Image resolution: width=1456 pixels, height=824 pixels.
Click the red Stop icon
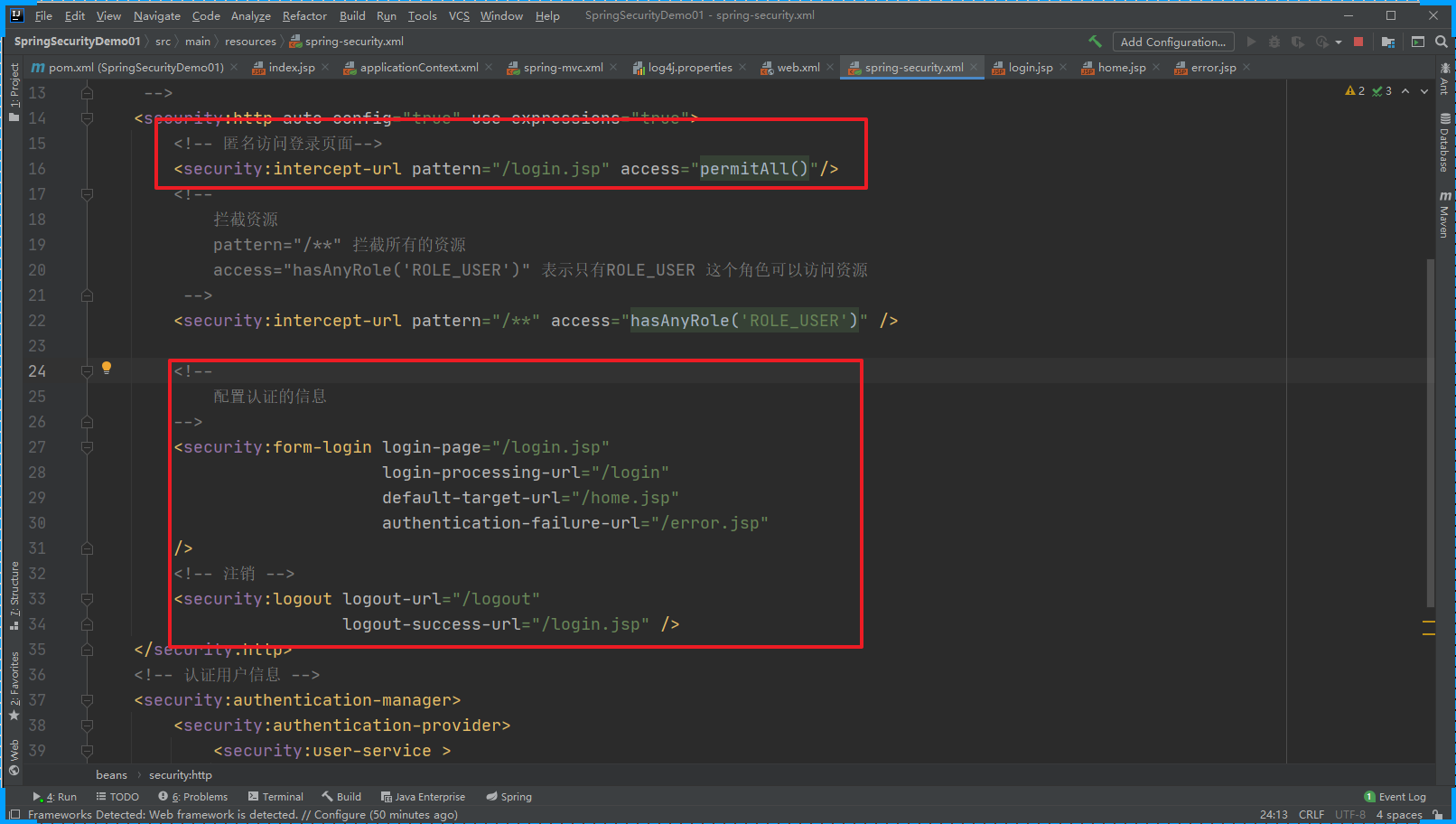tap(1358, 42)
